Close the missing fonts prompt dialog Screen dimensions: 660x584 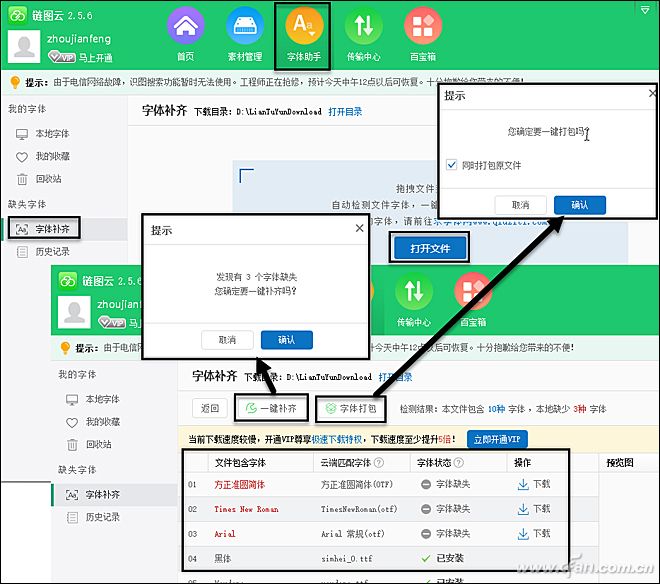pyautogui.click(x=359, y=228)
